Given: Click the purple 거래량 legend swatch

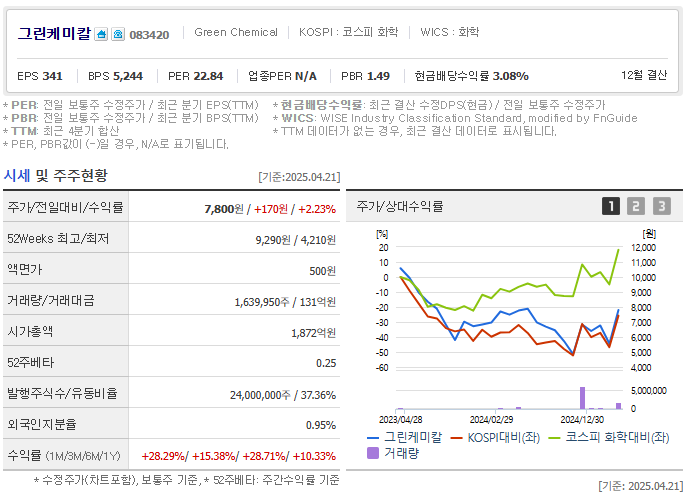Looking at the screenshot, I should 373,453.
